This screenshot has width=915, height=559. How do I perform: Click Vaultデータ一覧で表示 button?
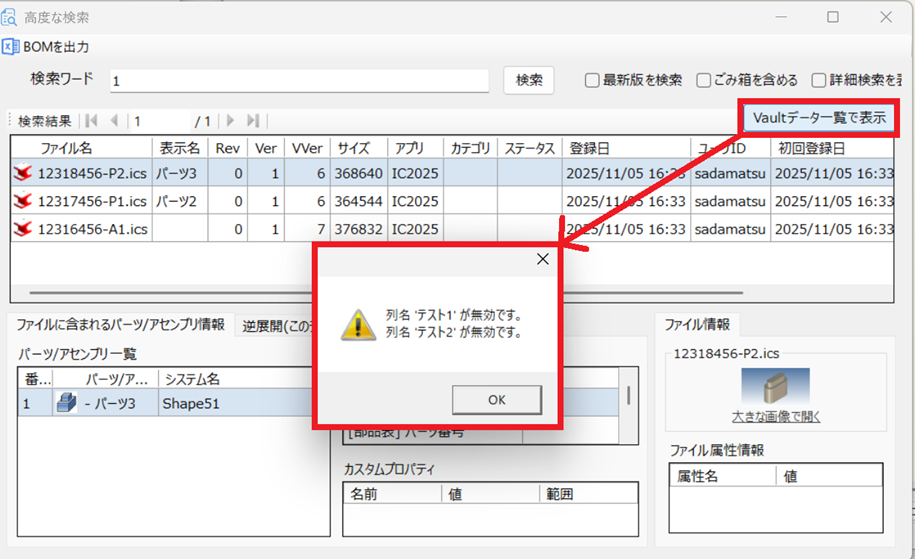click(819, 118)
